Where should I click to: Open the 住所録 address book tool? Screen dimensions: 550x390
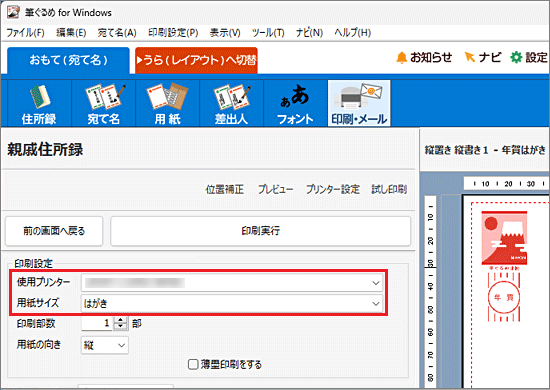pyautogui.click(x=39, y=103)
